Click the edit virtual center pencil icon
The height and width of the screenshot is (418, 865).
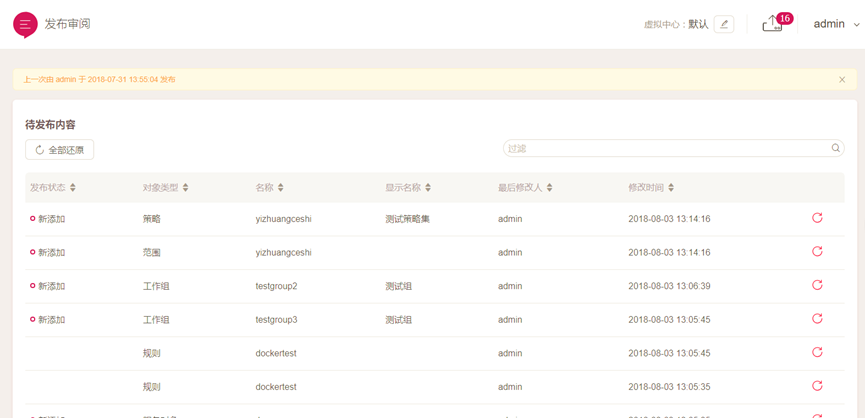(x=724, y=24)
